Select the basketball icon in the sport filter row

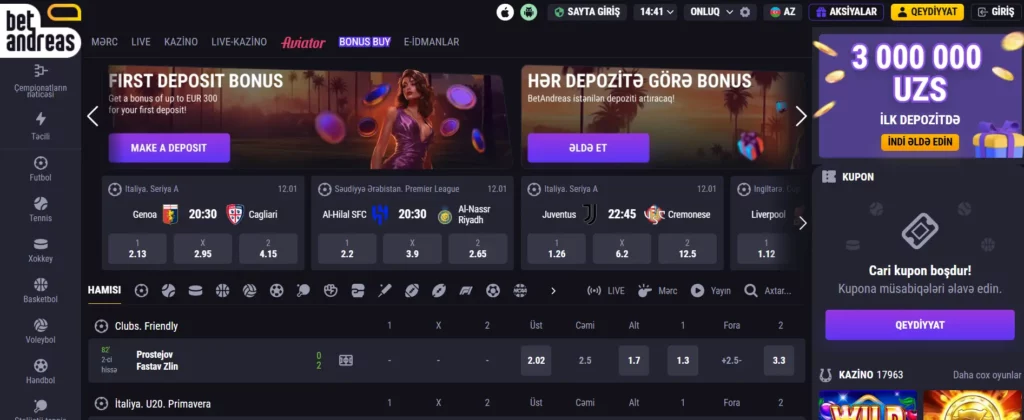tap(222, 291)
